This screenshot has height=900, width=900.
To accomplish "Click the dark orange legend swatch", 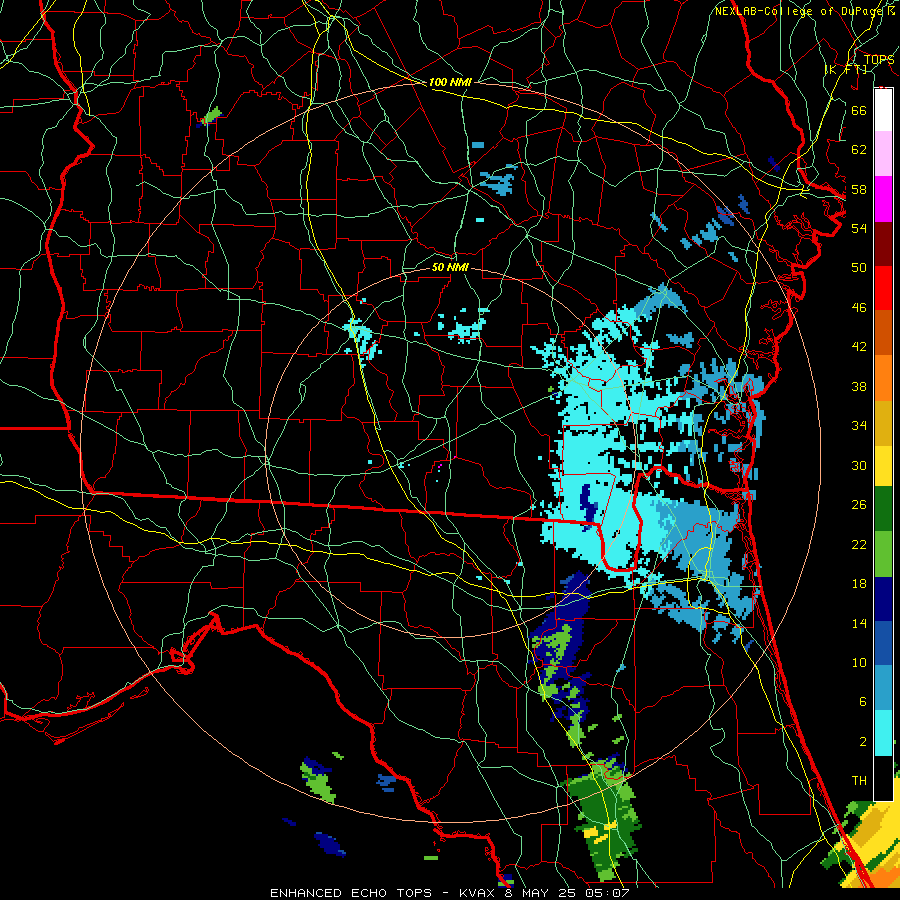I will (883, 332).
